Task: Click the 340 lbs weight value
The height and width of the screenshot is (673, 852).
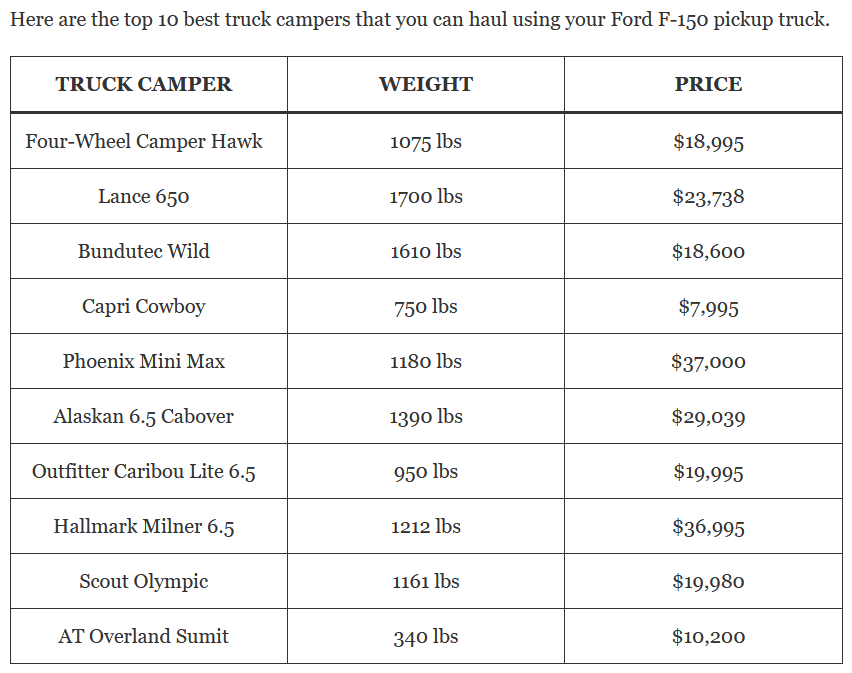Action: (x=426, y=637)
